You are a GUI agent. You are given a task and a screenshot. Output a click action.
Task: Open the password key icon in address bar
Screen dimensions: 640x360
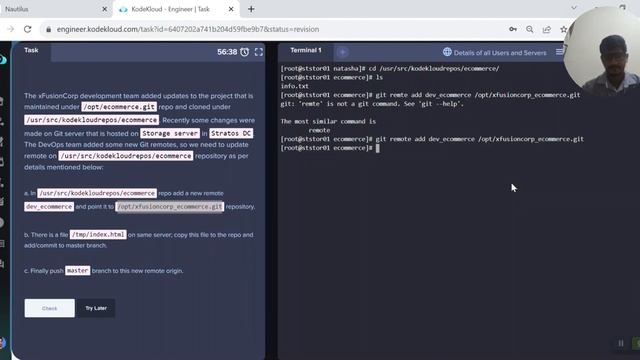pos(513,29)
